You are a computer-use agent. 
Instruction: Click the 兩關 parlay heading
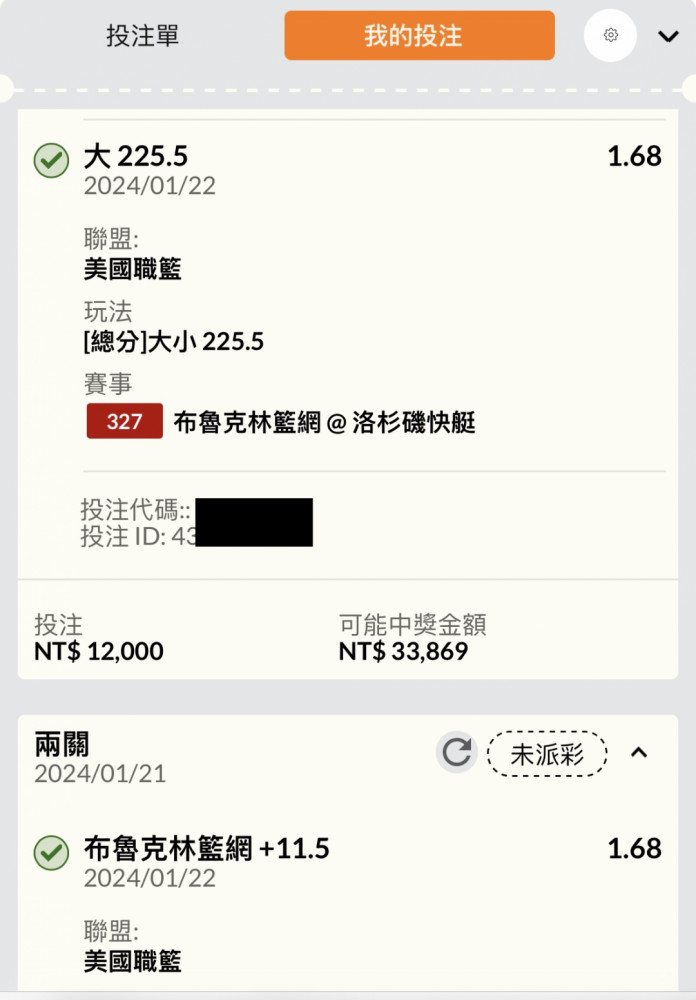(x=62, y=744)
